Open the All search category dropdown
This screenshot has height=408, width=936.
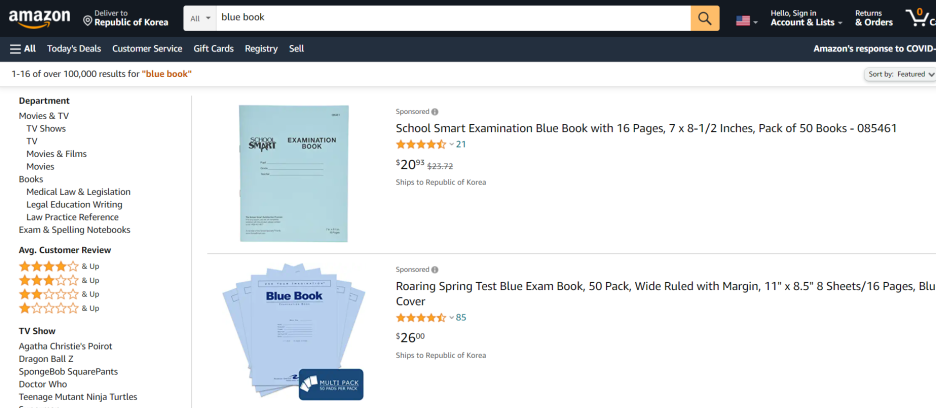(x=200, y=19)
